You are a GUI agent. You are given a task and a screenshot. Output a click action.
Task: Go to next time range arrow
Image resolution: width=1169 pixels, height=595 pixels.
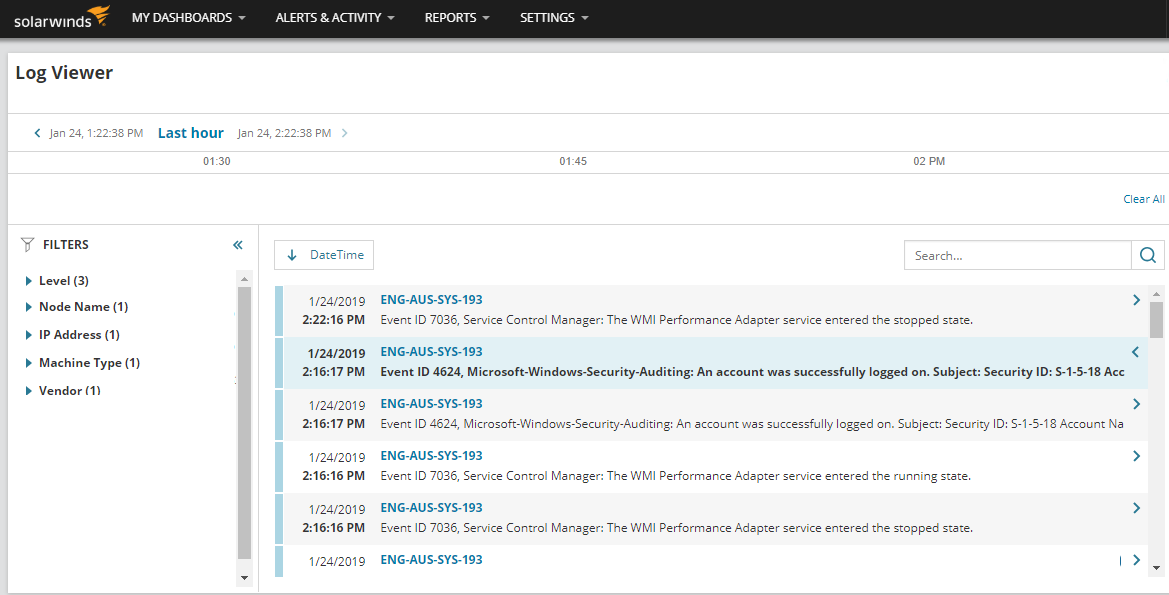pos(345,133)
